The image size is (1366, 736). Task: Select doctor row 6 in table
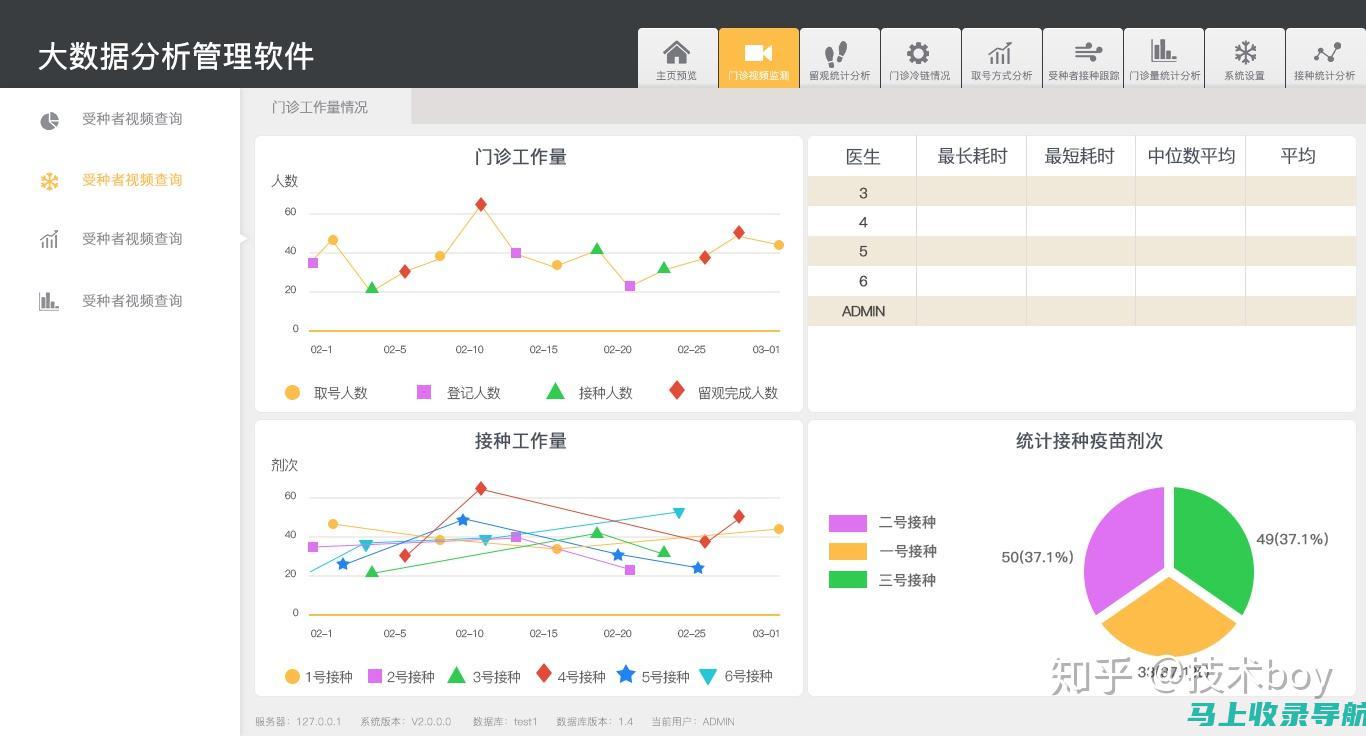tap(1082, 281)
